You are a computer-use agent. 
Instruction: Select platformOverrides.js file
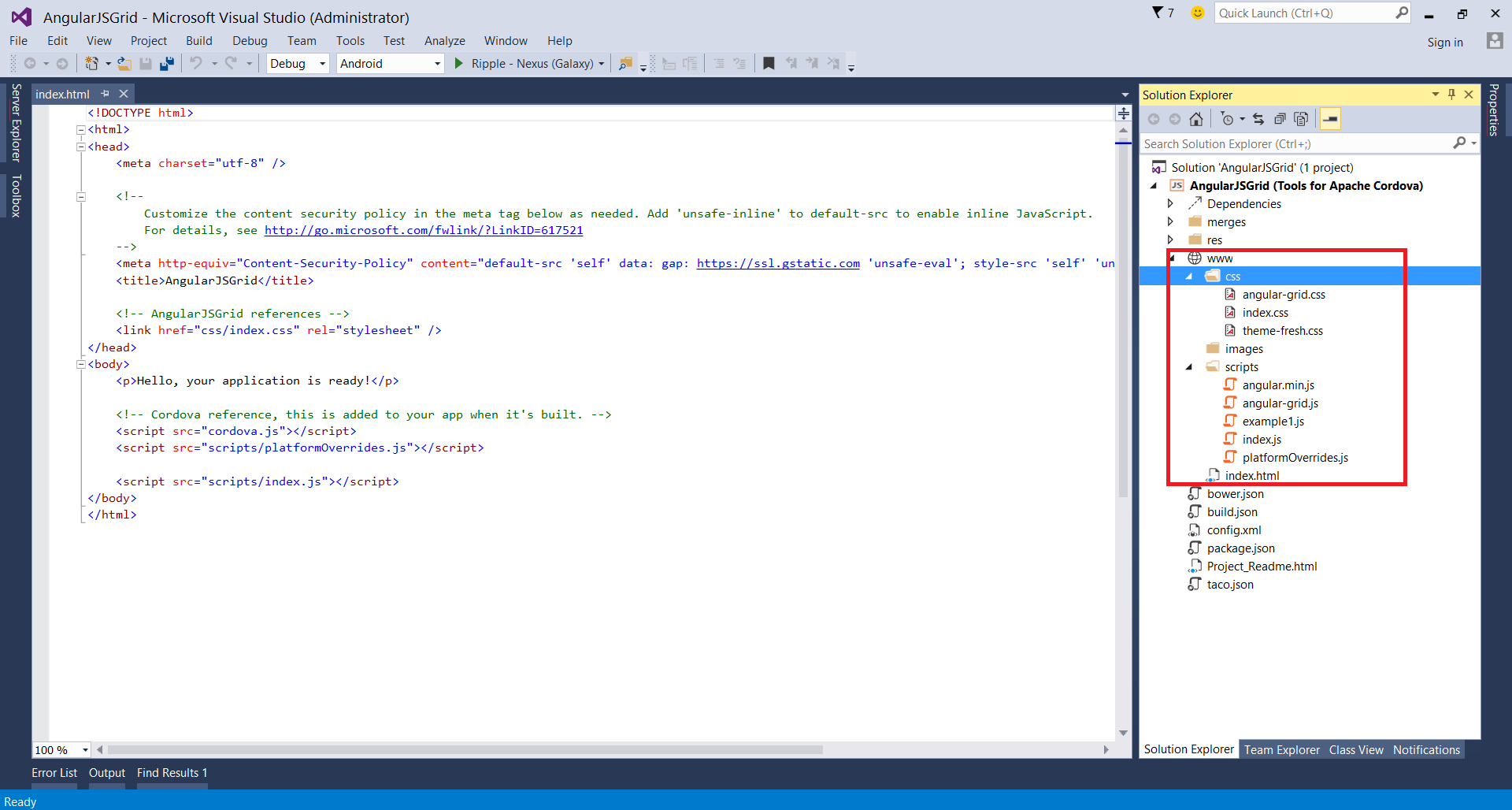(x=1295, y=458)
